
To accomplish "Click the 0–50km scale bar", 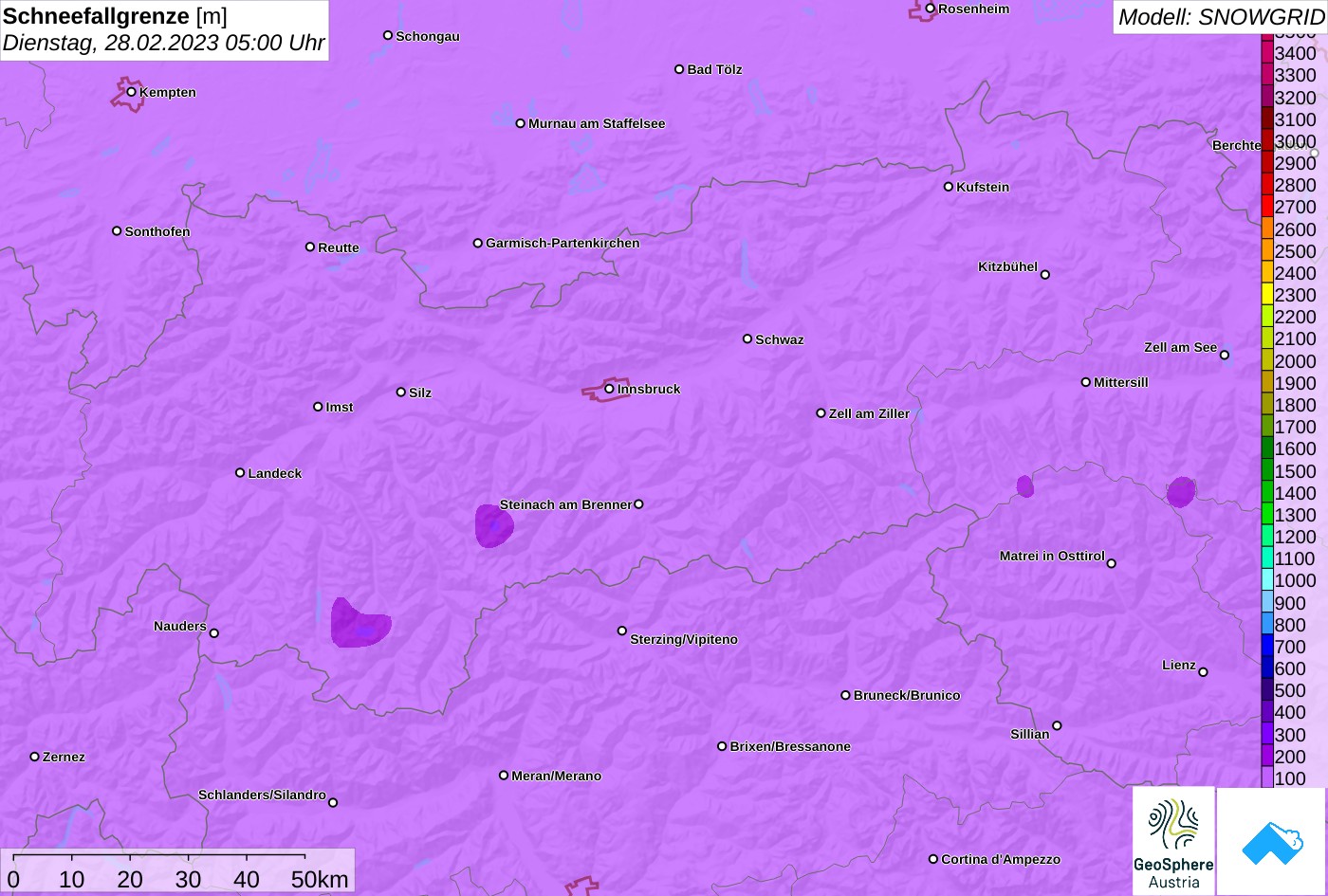I will tap(177, 871).
